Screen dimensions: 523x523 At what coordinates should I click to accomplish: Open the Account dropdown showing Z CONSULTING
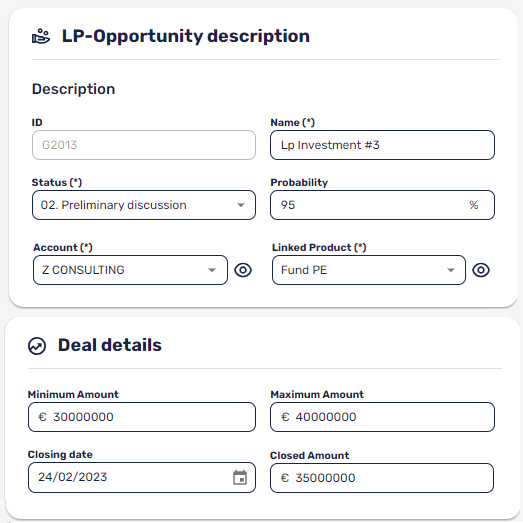pyautogui.click(x=130, y=270)
